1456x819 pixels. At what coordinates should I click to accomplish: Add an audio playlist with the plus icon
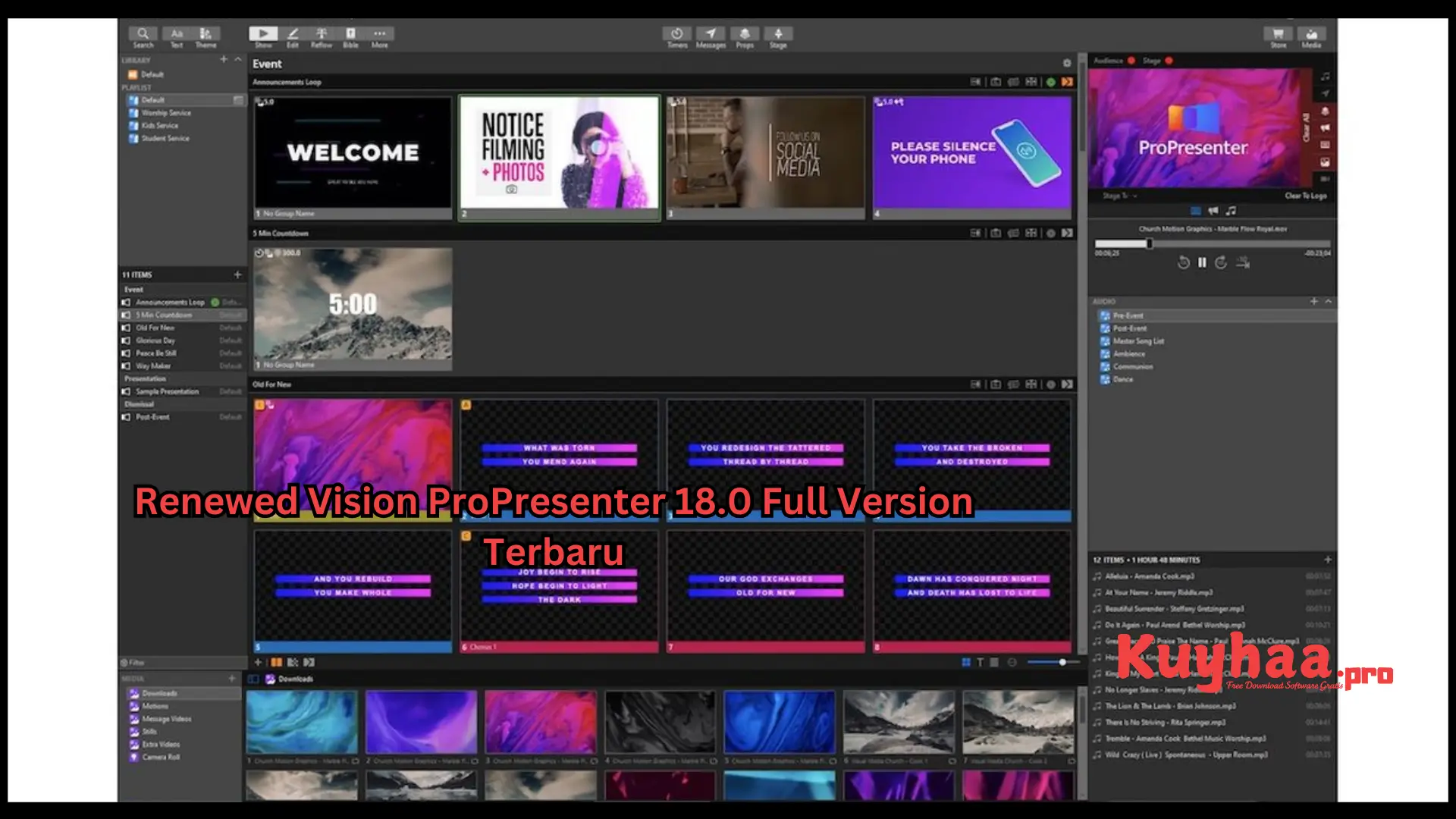tap(1313, 301)
